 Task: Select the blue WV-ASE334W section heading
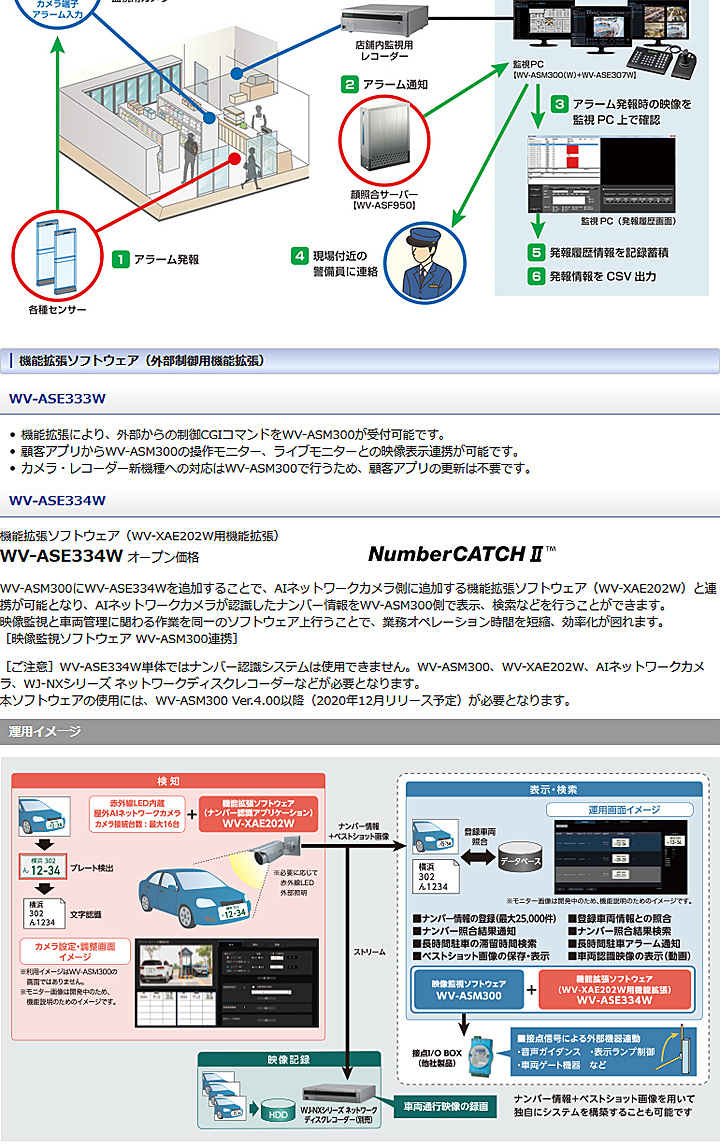(57, 500)
